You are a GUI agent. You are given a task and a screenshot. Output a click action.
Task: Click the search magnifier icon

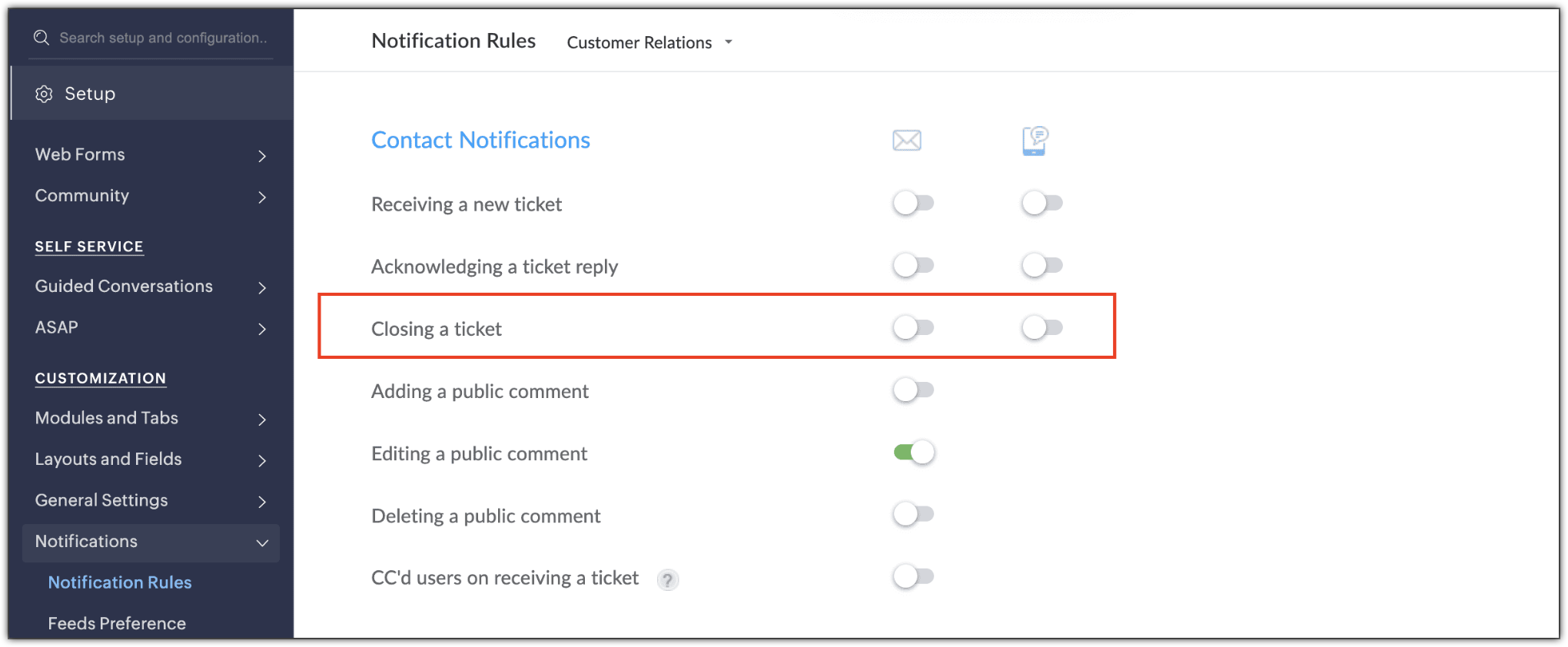click(42, 38)
